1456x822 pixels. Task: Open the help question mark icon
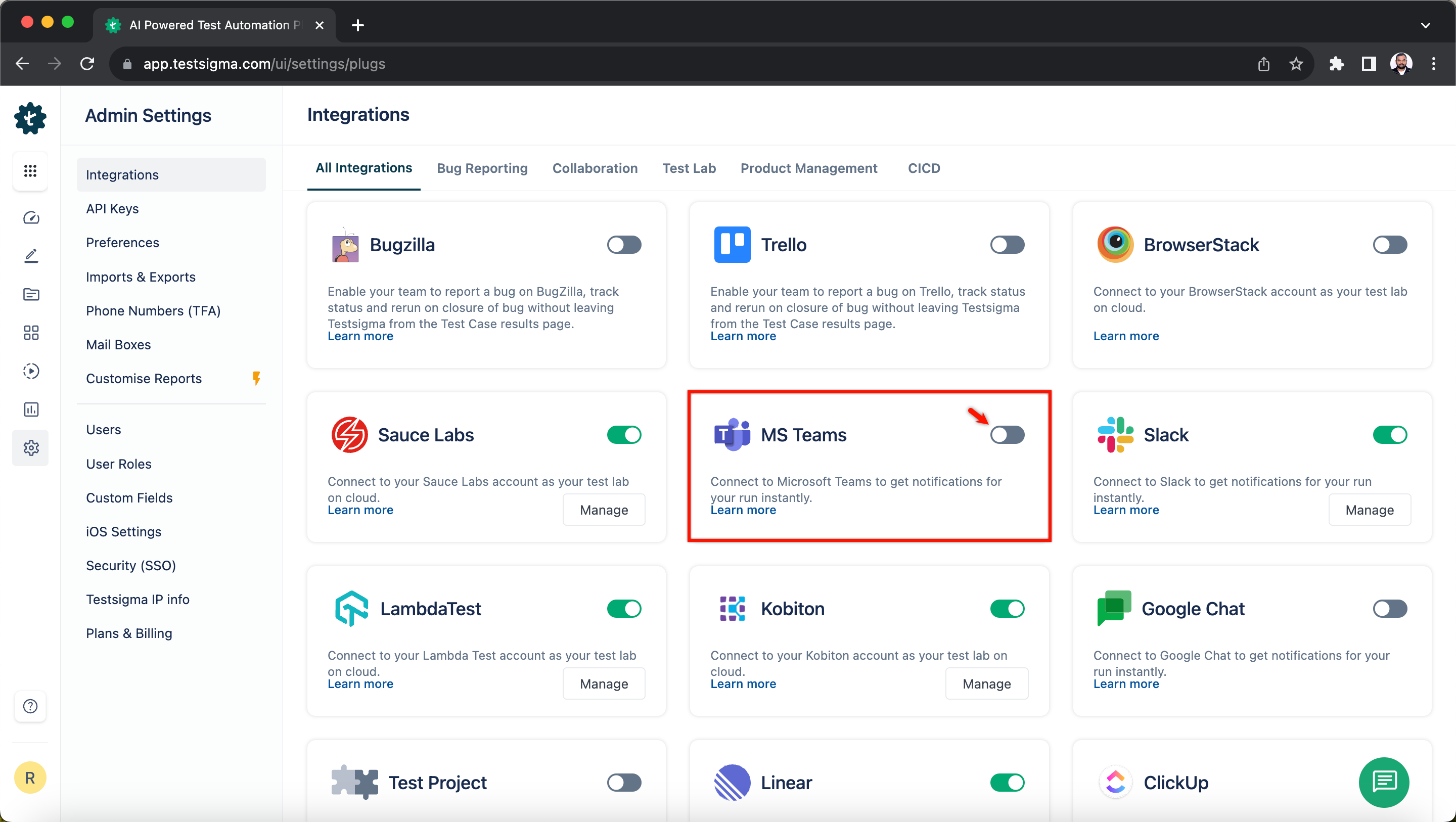pos(30,706)
